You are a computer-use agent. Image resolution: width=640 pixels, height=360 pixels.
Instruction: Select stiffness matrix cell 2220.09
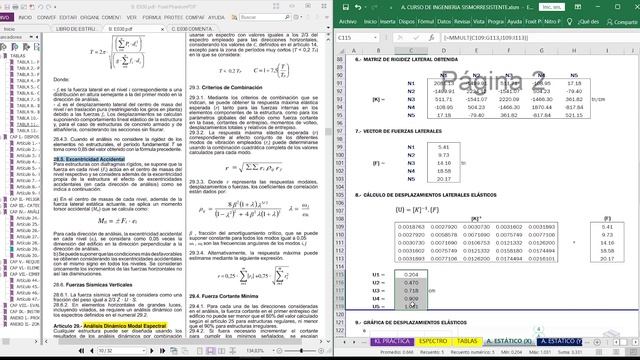[509, 99]
